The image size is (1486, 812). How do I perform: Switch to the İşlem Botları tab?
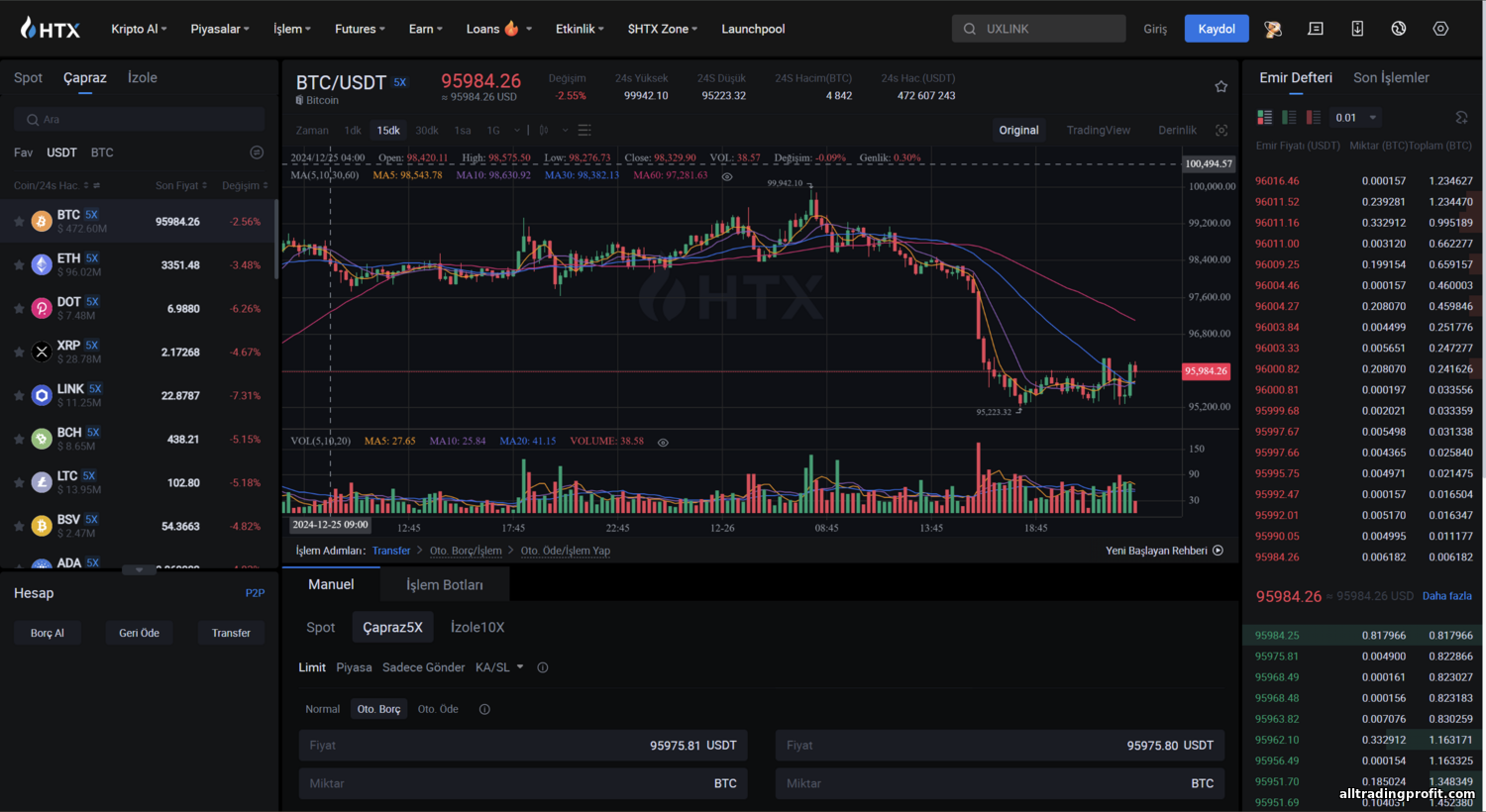(x=445, y=584)
